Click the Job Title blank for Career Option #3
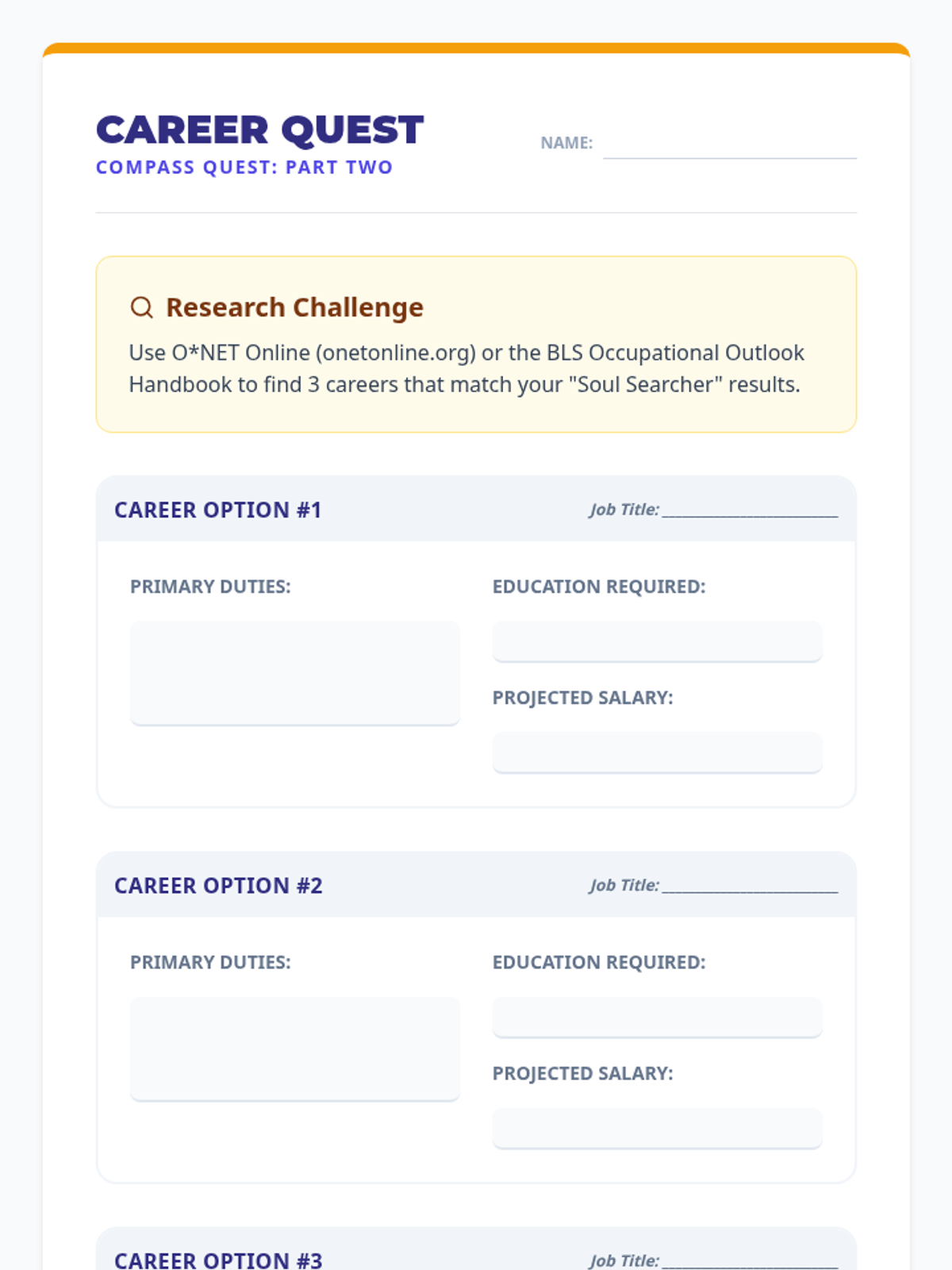 coord(750,1260)
